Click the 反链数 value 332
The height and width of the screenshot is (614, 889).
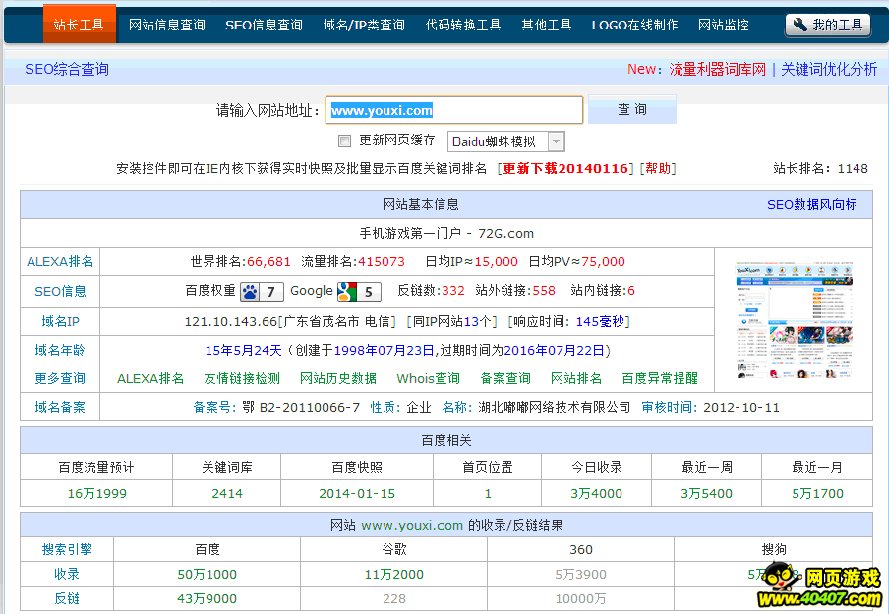point(453,291)
